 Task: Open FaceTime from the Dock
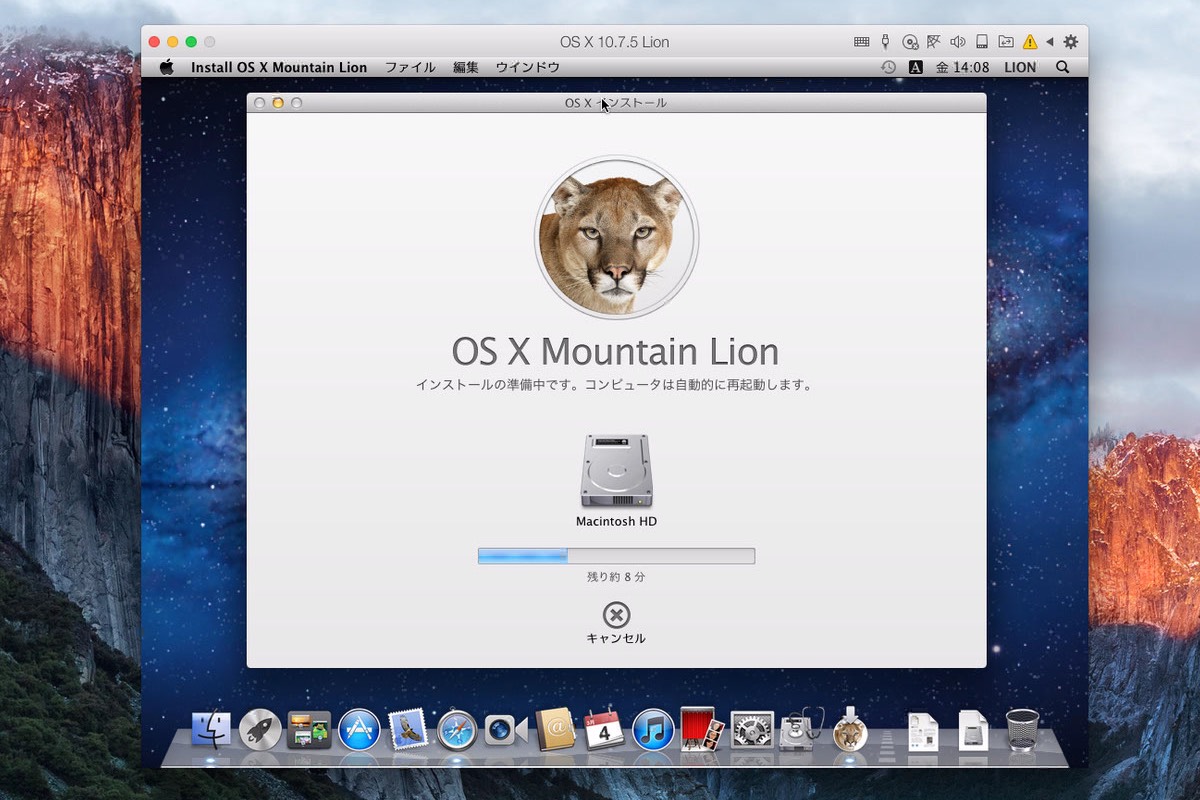click(x=506, y=730)
